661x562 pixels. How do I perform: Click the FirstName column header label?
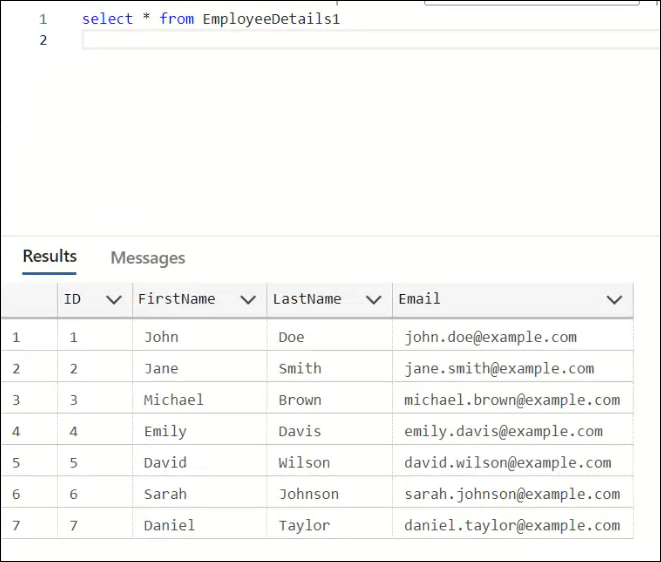pyautogui.click(x=177, y=299)
